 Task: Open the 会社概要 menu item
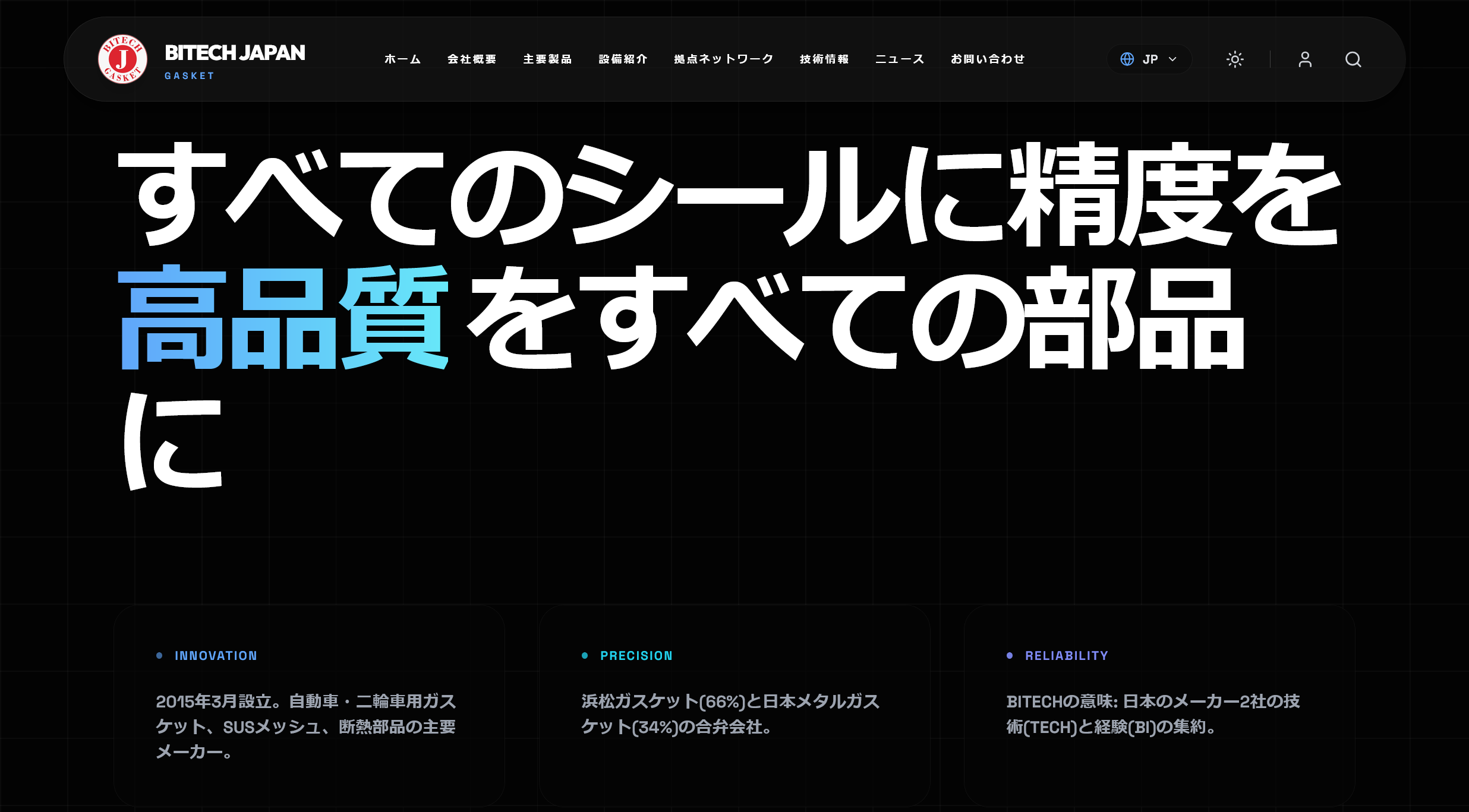click(x=472, y=59)
